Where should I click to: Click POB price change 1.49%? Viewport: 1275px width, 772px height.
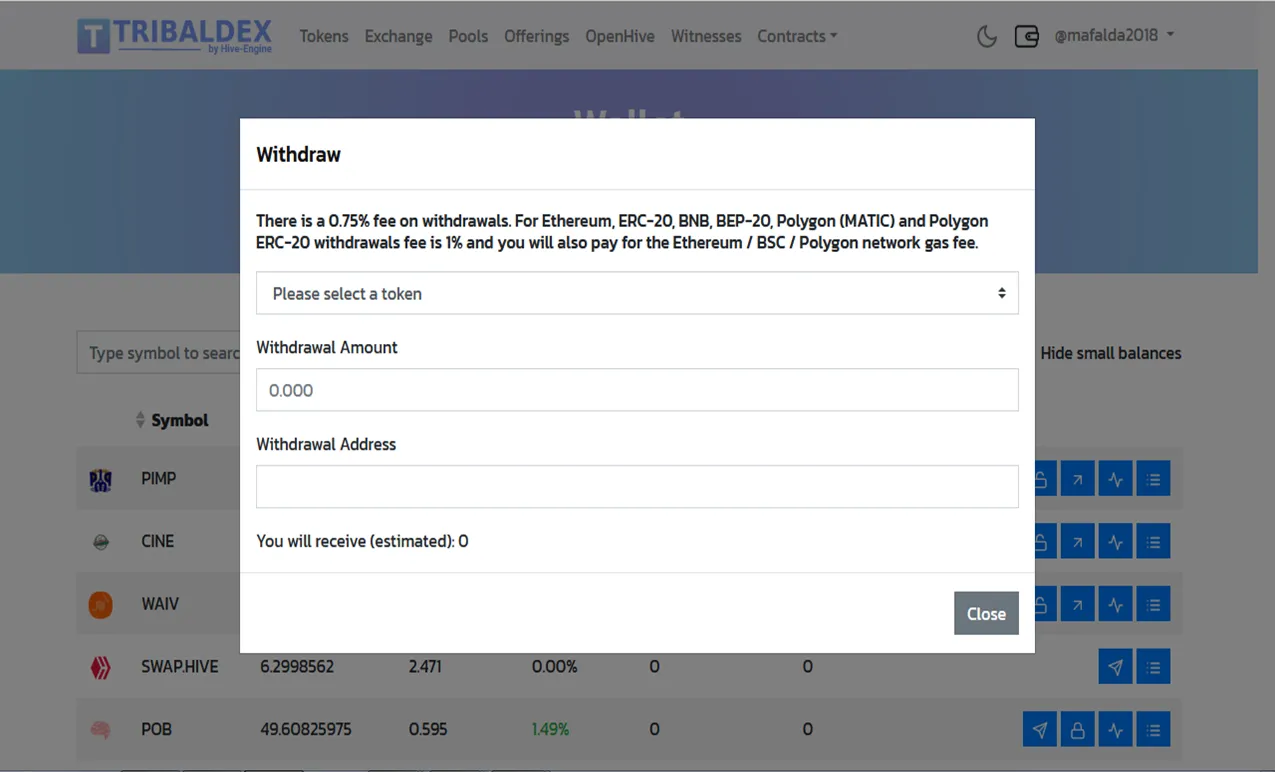click(550, 730)
